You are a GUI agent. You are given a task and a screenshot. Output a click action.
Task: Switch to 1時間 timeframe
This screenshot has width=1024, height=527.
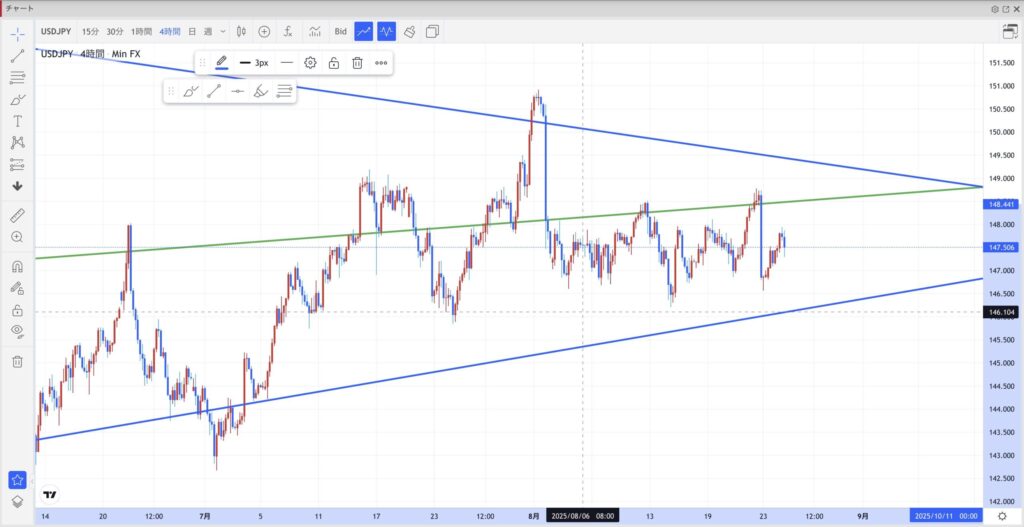click(141, 31)
